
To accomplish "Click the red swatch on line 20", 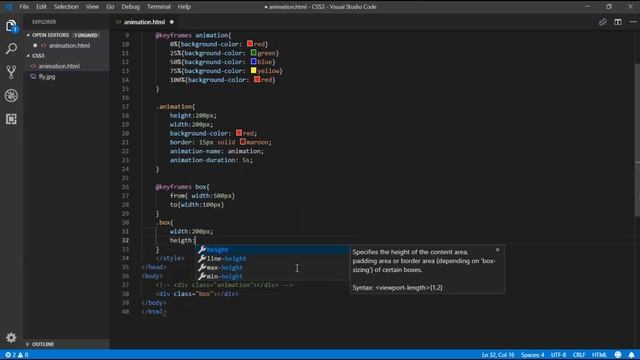I will pos(239,133).
